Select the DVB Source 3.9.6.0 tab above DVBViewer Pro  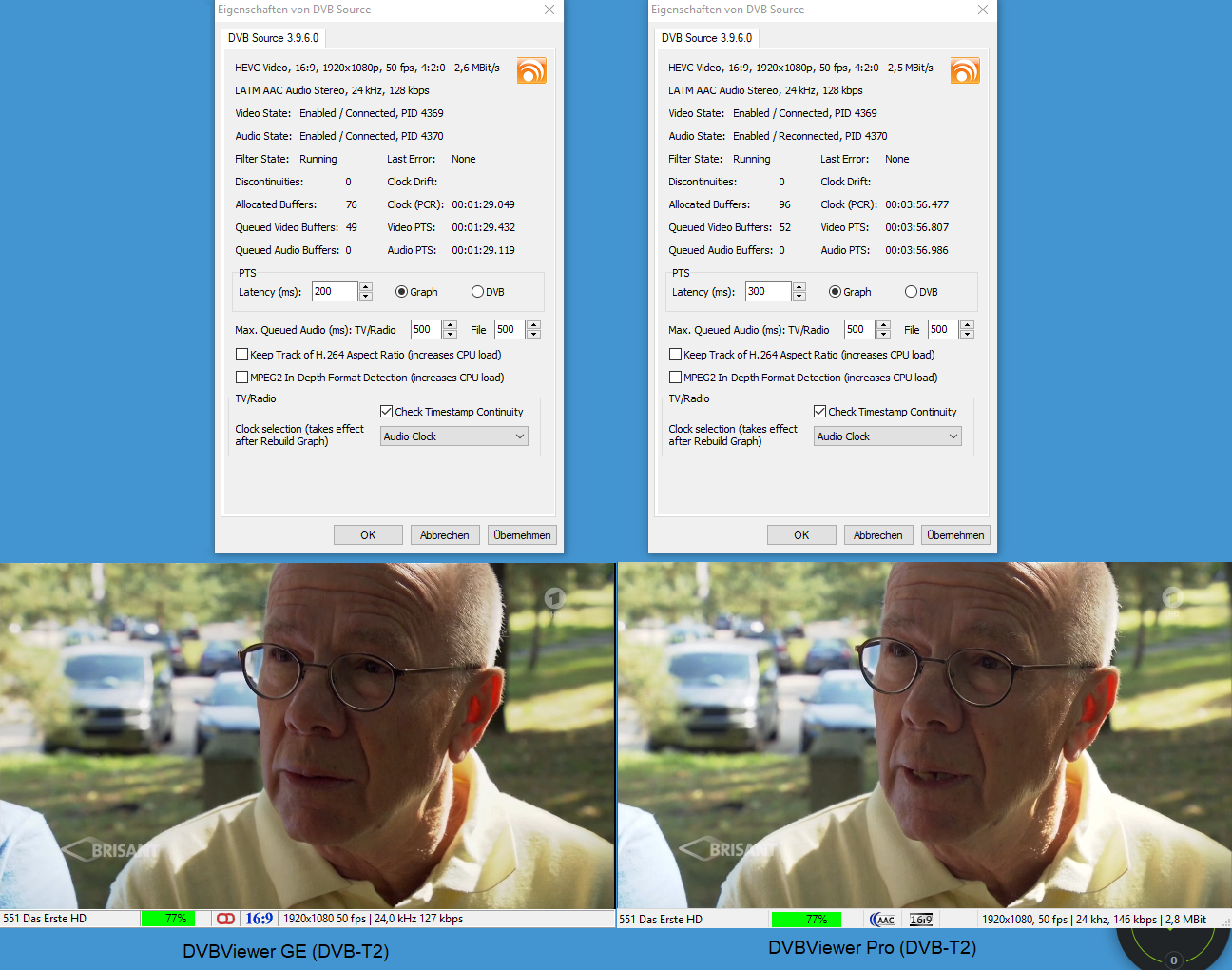707,38
